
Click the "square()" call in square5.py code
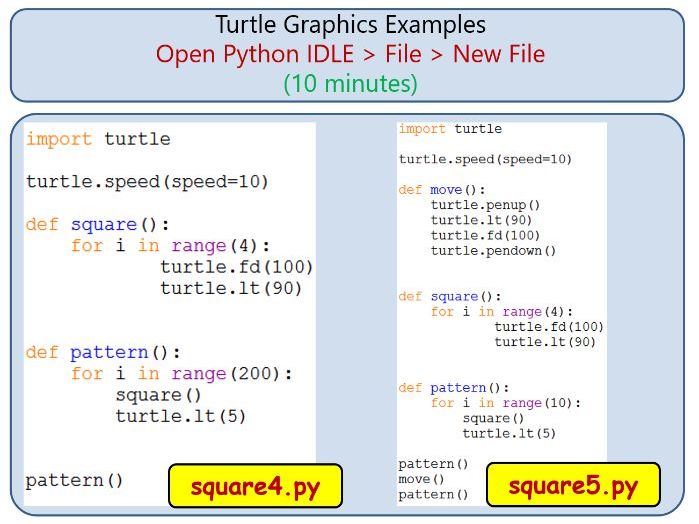click(493, 418)
